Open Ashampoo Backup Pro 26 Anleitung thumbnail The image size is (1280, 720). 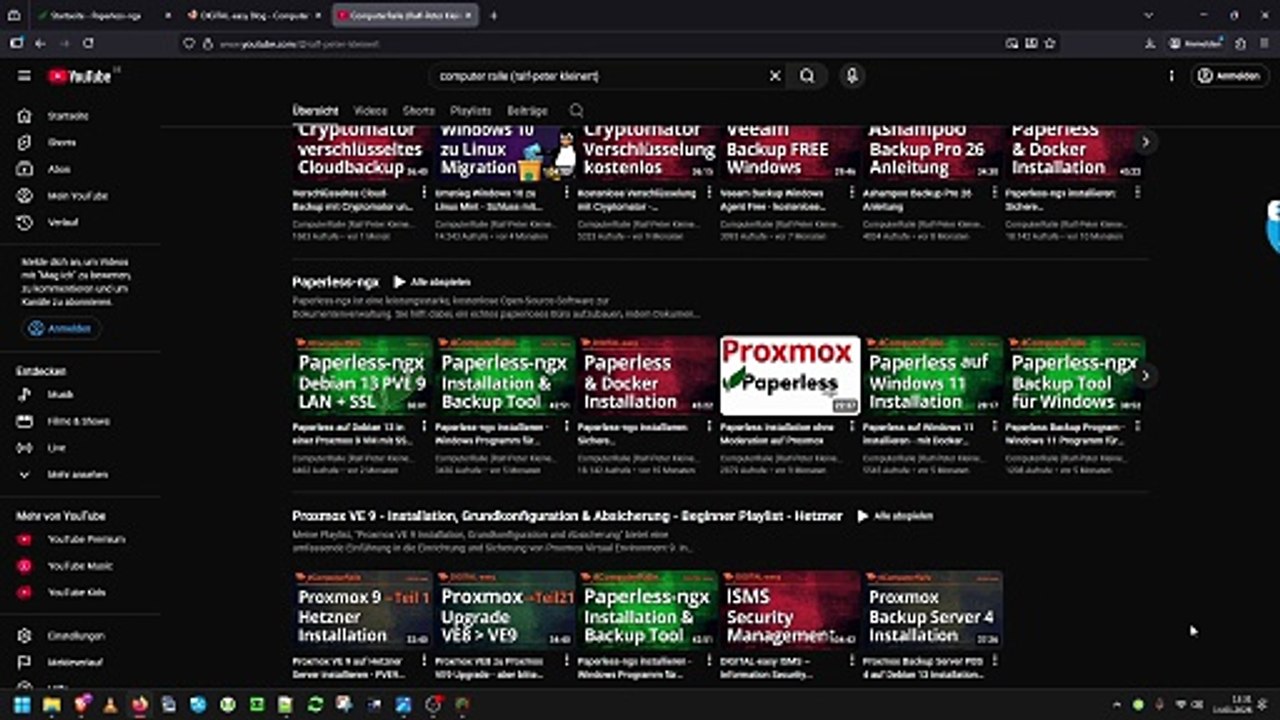pyautogui.click(x=933, y=153)
